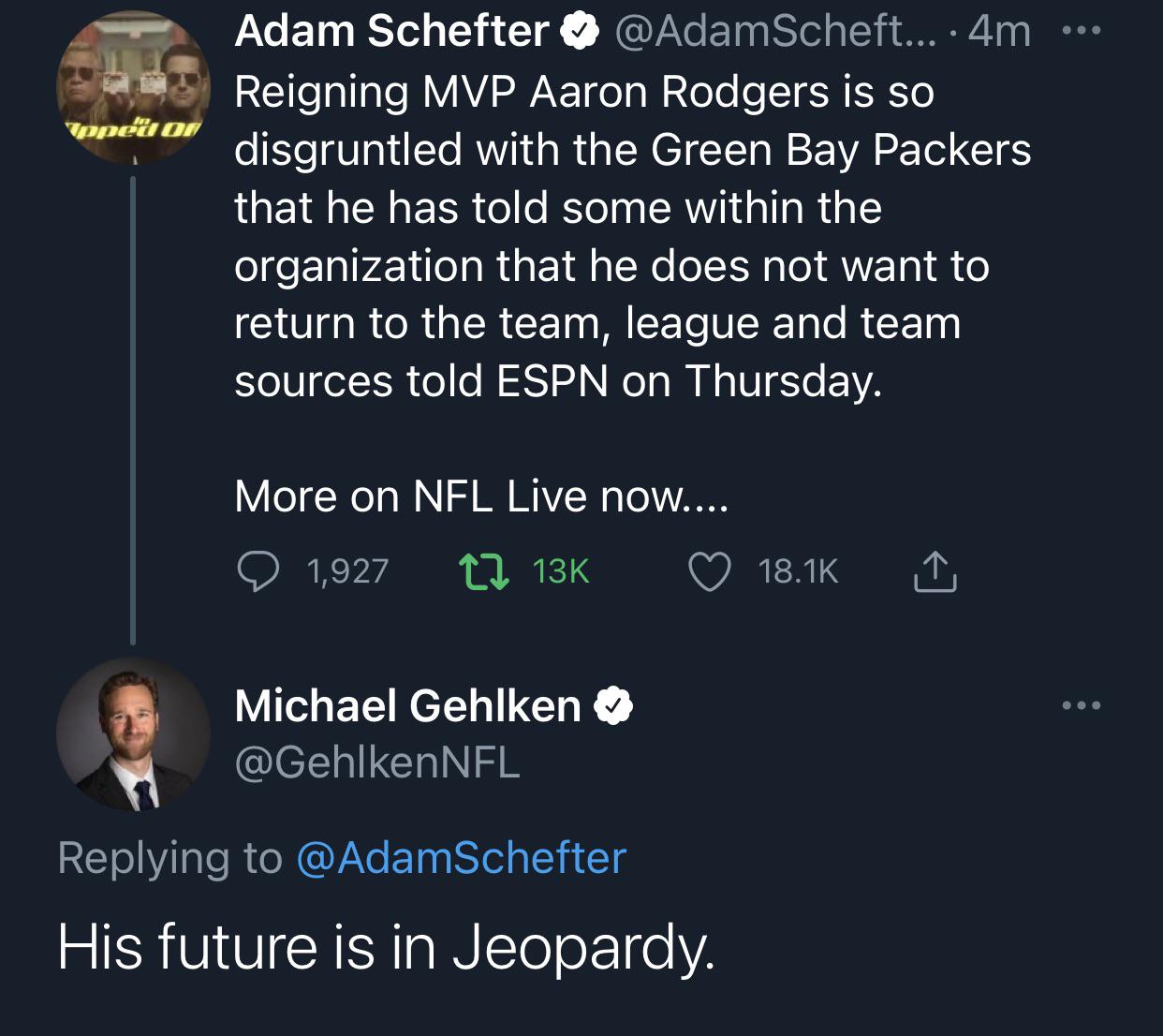Click Adam Schefter's verified badge

579,32
